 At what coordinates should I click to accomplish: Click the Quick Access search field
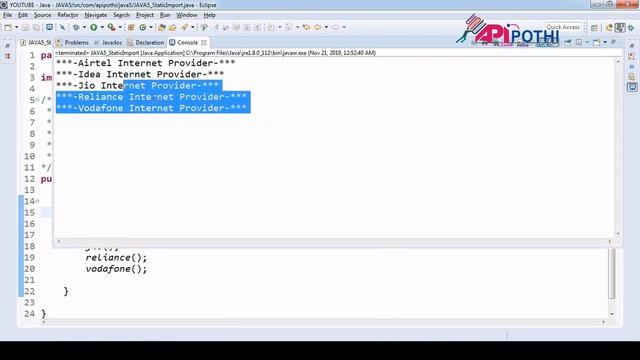(x=563, y=27)
